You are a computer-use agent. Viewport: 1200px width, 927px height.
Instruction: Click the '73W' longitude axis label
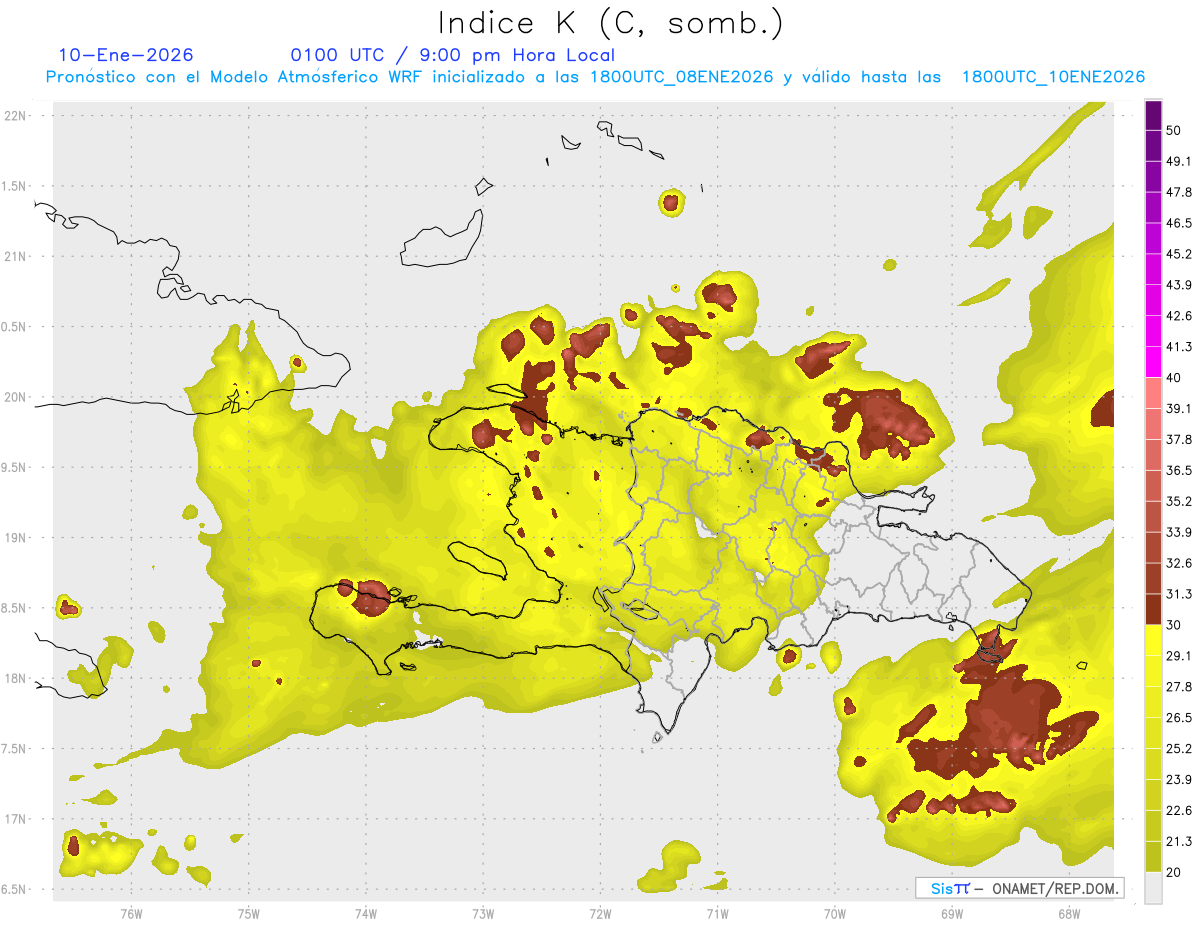pos(483,914)
